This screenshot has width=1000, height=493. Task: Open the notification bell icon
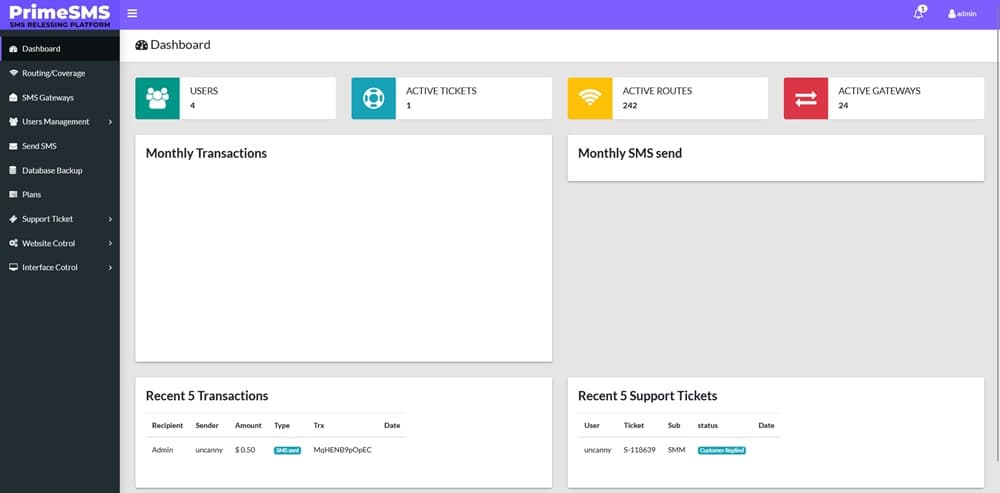pos(918,13)
